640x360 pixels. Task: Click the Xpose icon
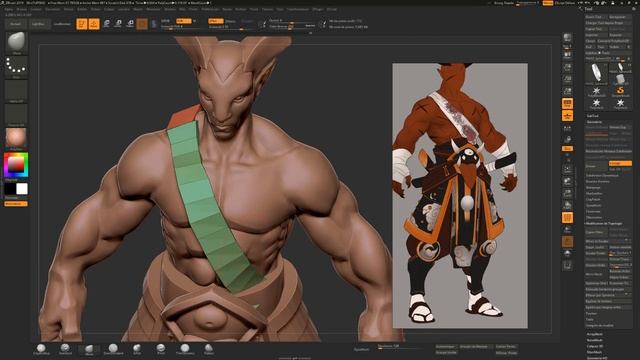tap(567, 266)
